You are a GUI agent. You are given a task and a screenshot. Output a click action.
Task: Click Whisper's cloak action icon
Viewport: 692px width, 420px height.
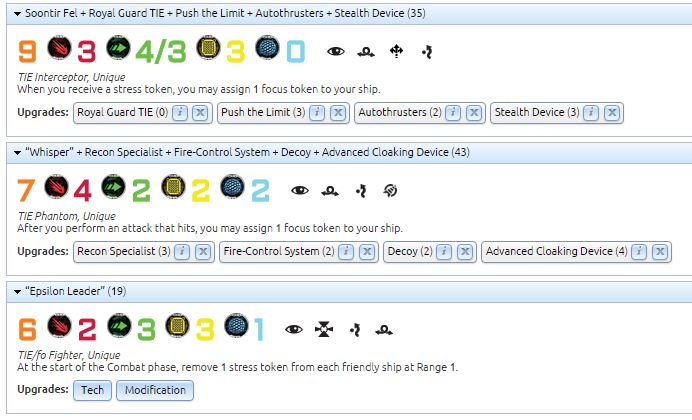[x=390, y=191]
